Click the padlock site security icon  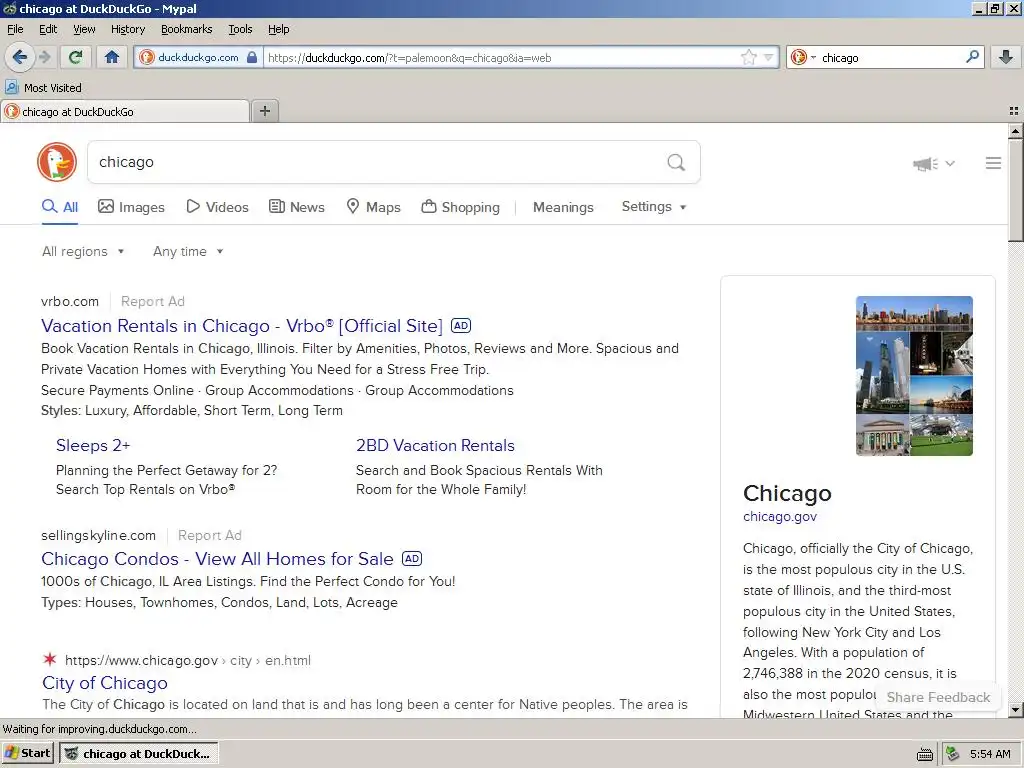point(252,57)
